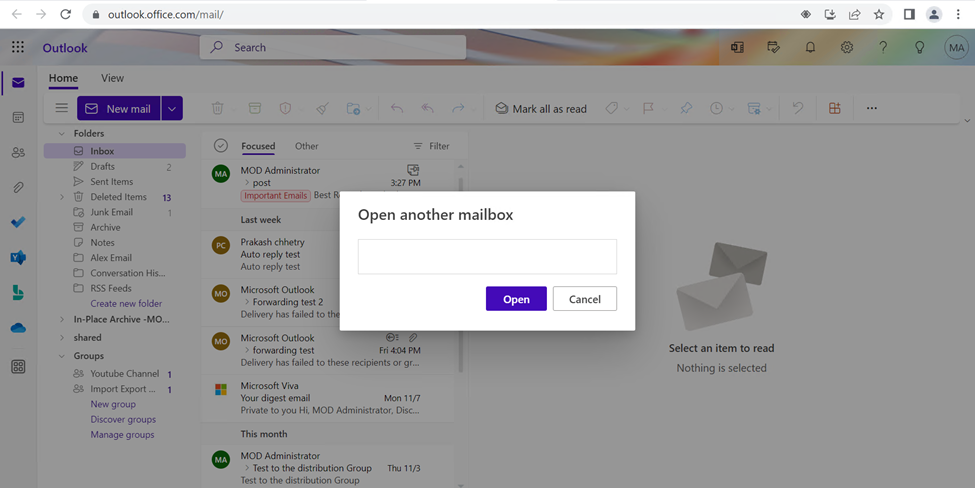Screen dimensions: 975x488
Task: Click the mailbox name input field
Action: [x=488, y=256]
